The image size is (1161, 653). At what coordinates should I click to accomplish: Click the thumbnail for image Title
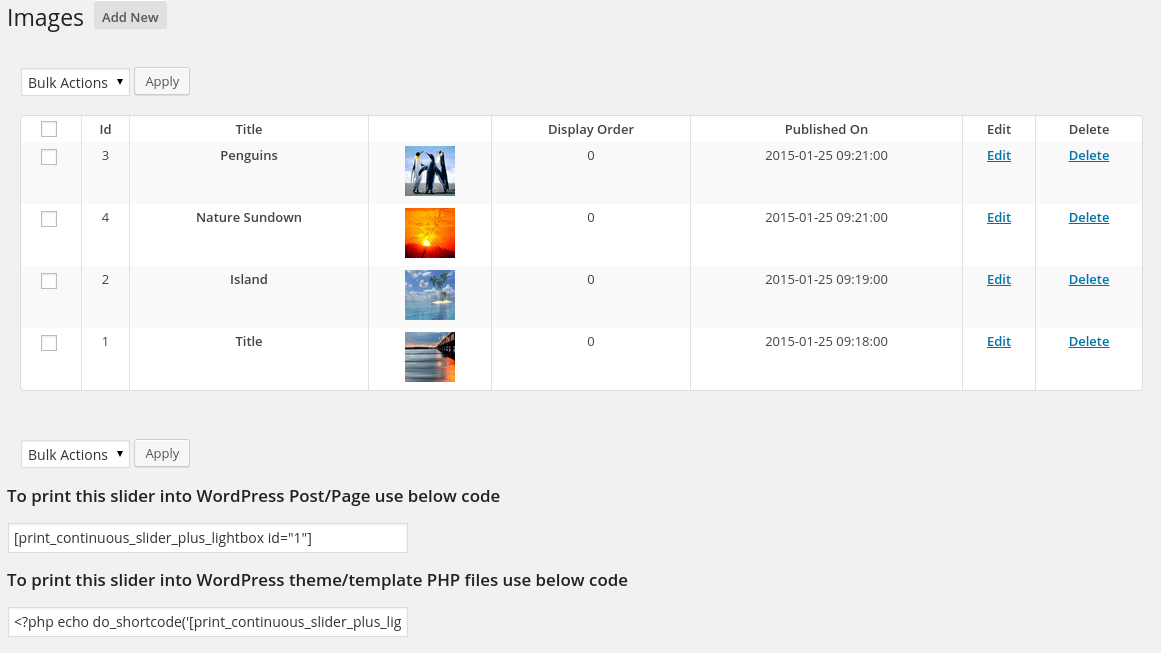[x=429, y=356]
